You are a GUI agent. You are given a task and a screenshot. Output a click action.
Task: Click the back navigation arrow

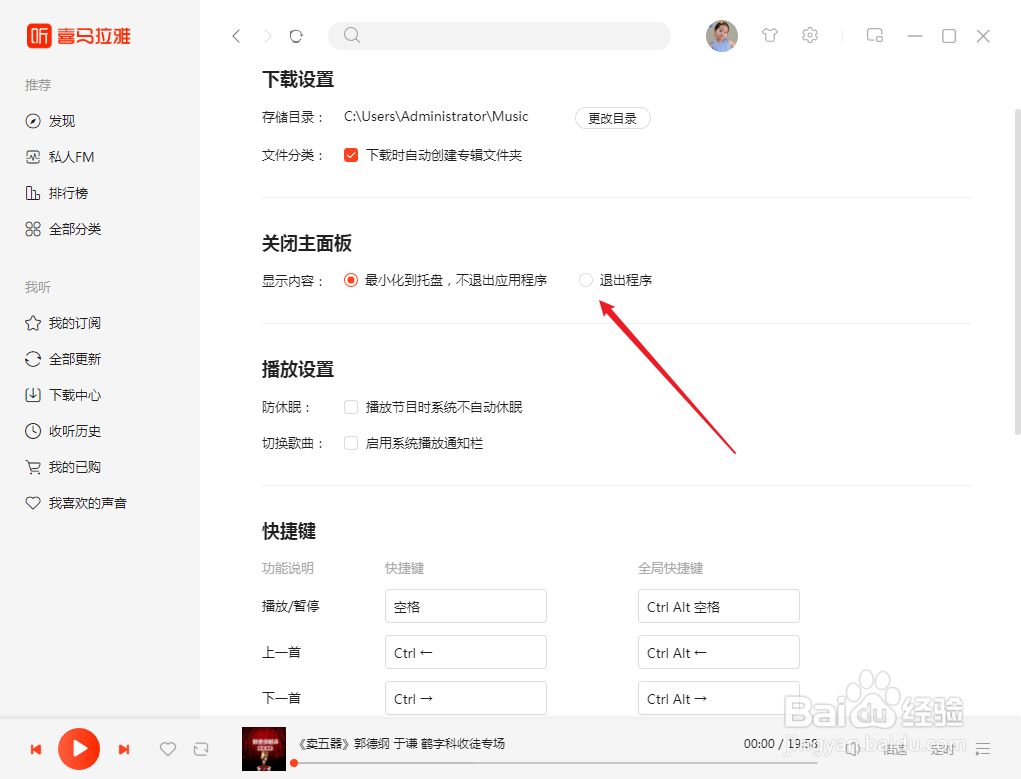point(236,35)
